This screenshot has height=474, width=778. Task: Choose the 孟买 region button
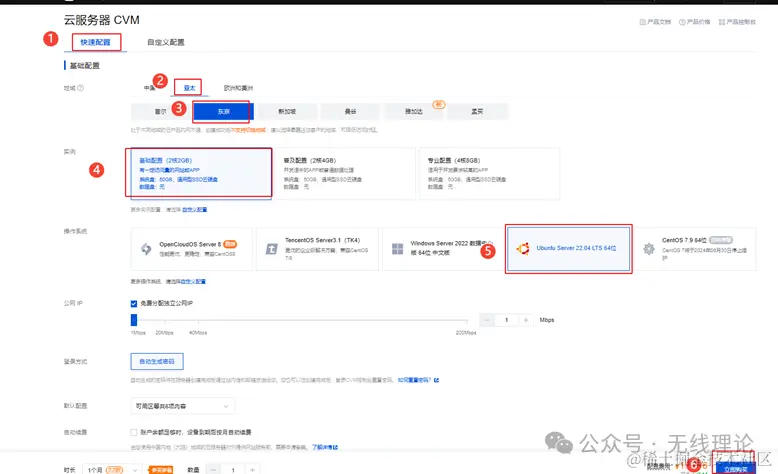click(477, 112)
